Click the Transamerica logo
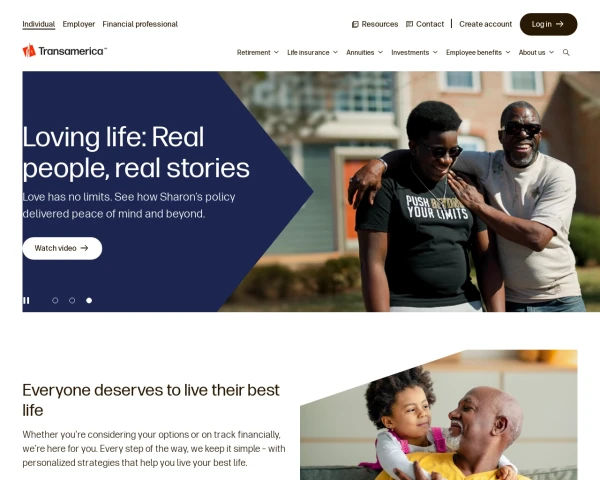The image size is (600, 480). tap(65, 51)
